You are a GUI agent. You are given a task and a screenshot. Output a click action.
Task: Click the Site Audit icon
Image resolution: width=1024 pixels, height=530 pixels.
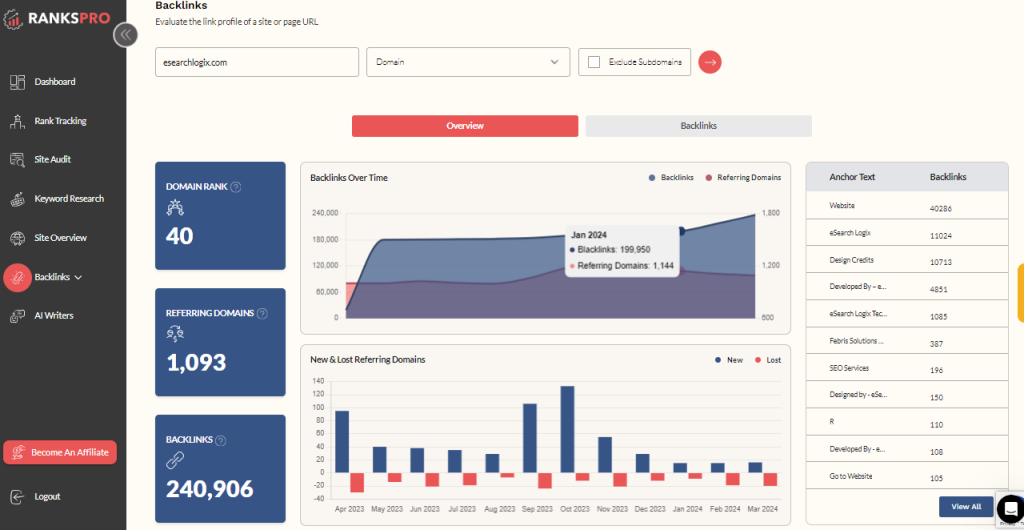18,160
